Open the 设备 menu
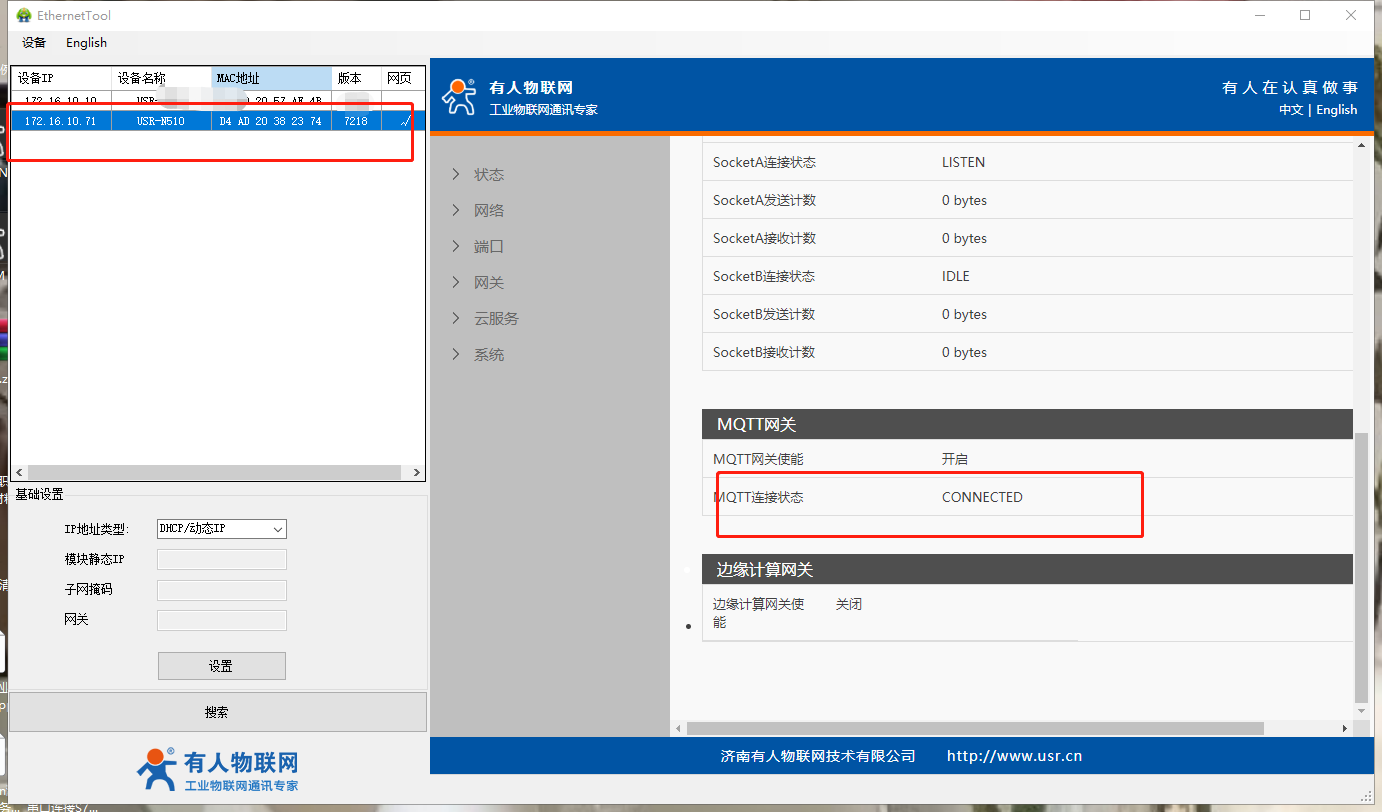This screenshot has height=812, width=1382. pos(34,43)
